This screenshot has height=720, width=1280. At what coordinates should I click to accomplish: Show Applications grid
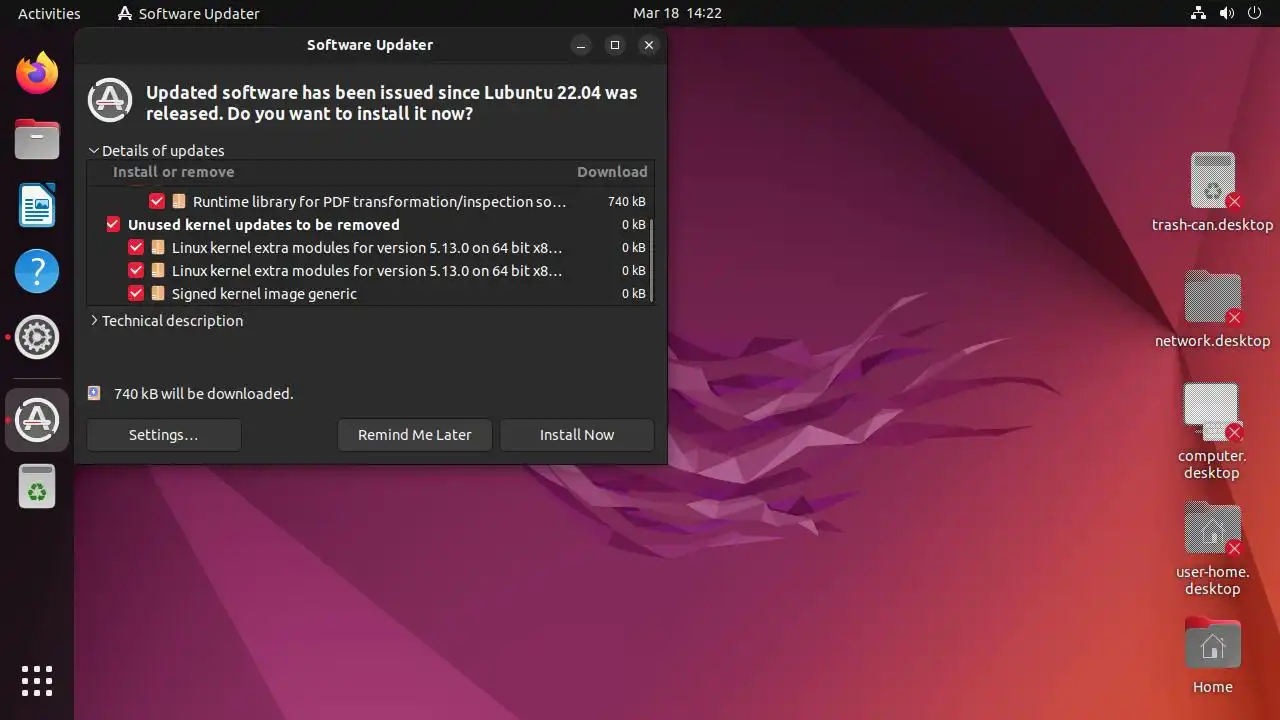point(37,681)
